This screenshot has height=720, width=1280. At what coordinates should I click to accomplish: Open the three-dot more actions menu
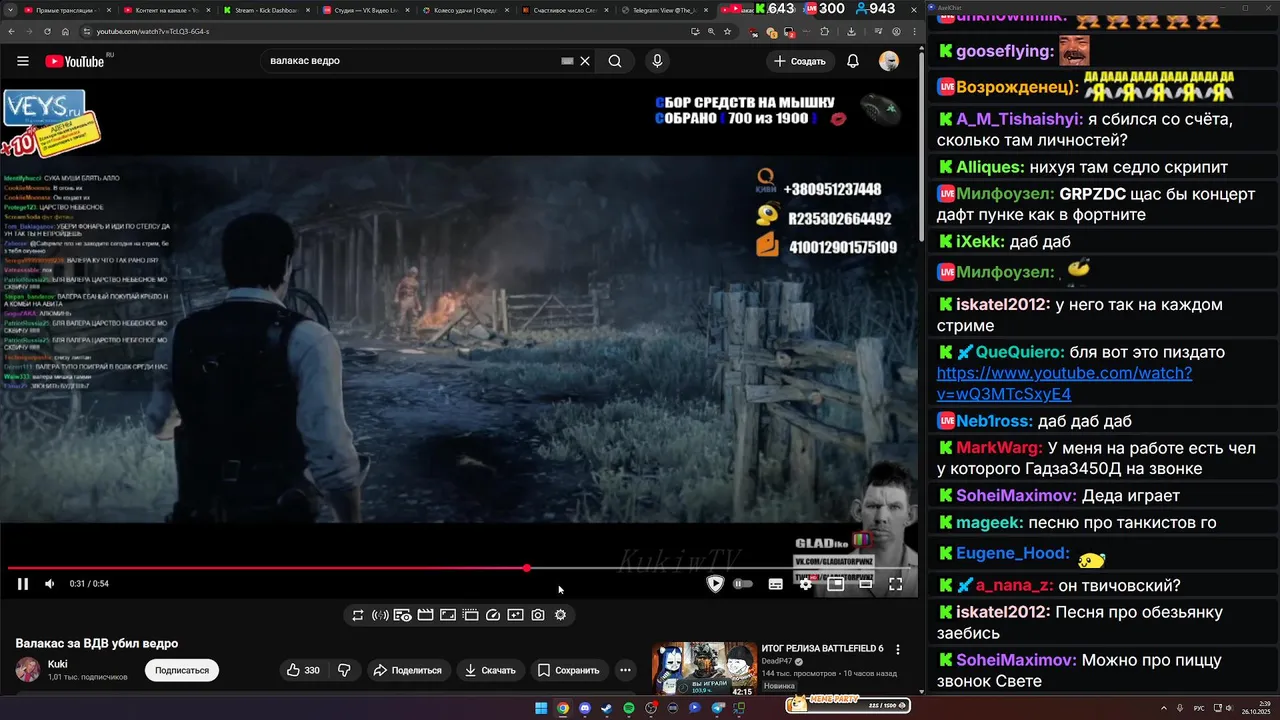[x=625, y=670]
